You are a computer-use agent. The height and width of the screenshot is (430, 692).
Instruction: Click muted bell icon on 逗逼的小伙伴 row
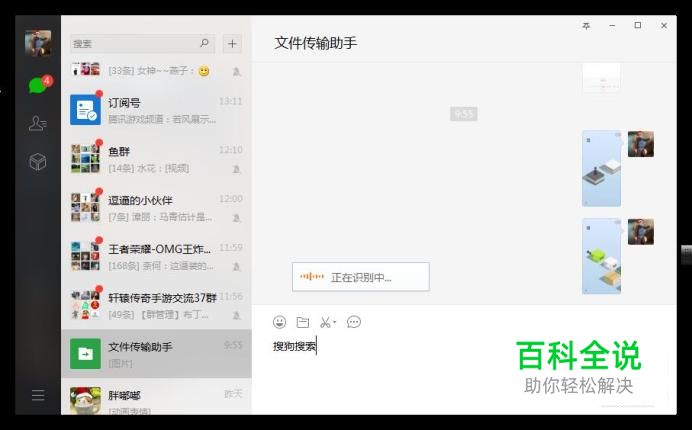pos(237,218)
